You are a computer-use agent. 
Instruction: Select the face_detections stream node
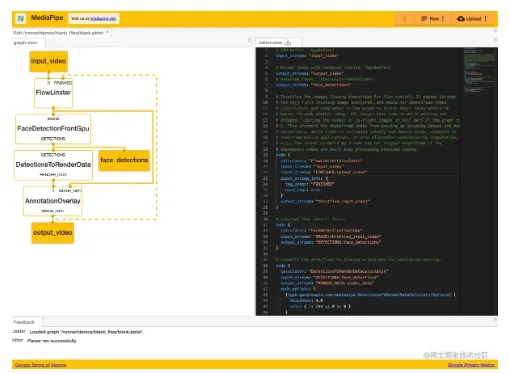pyautogui.click(x=124, y=160)
